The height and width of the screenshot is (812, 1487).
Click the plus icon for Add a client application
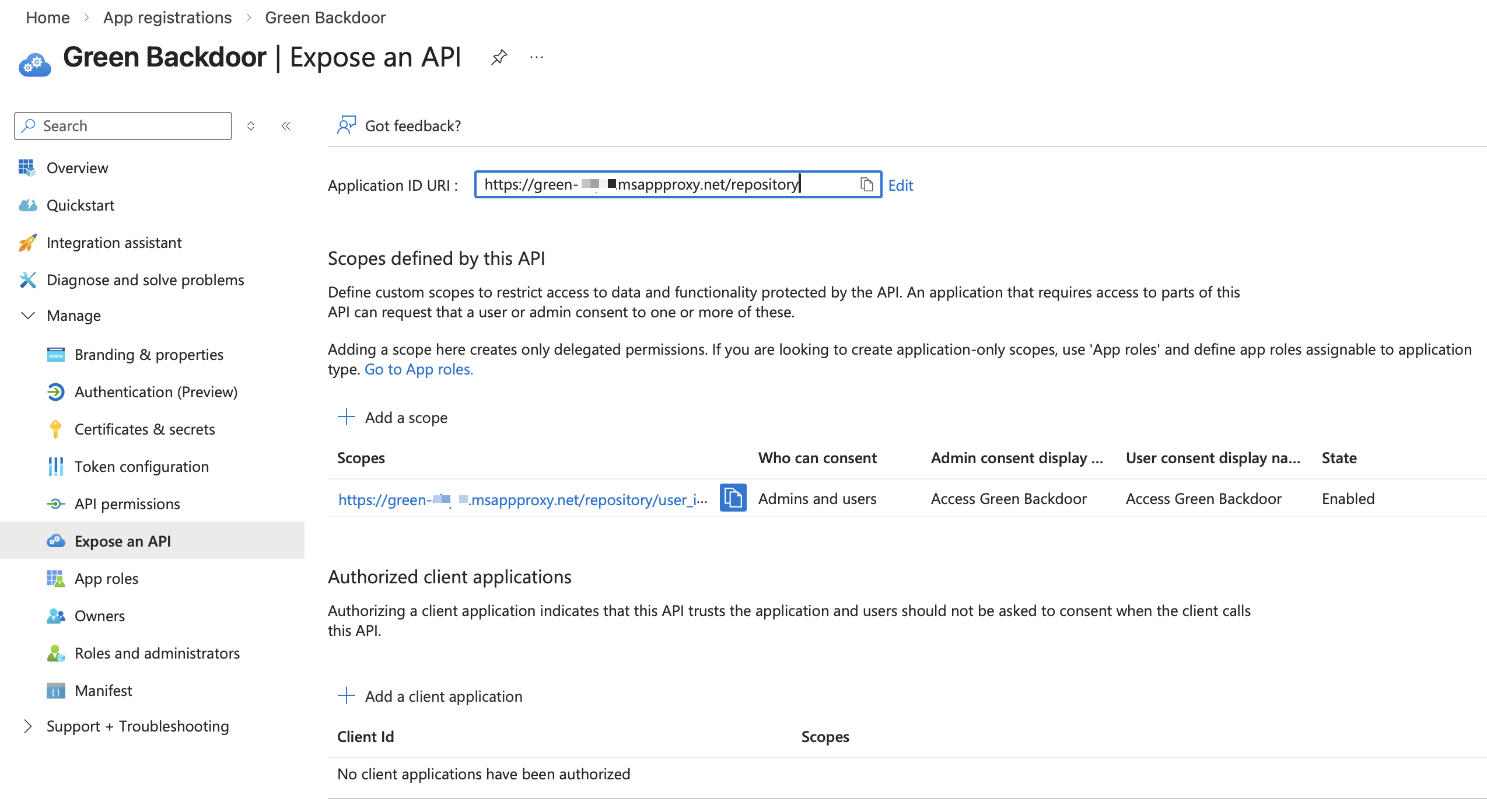point(347,696)
